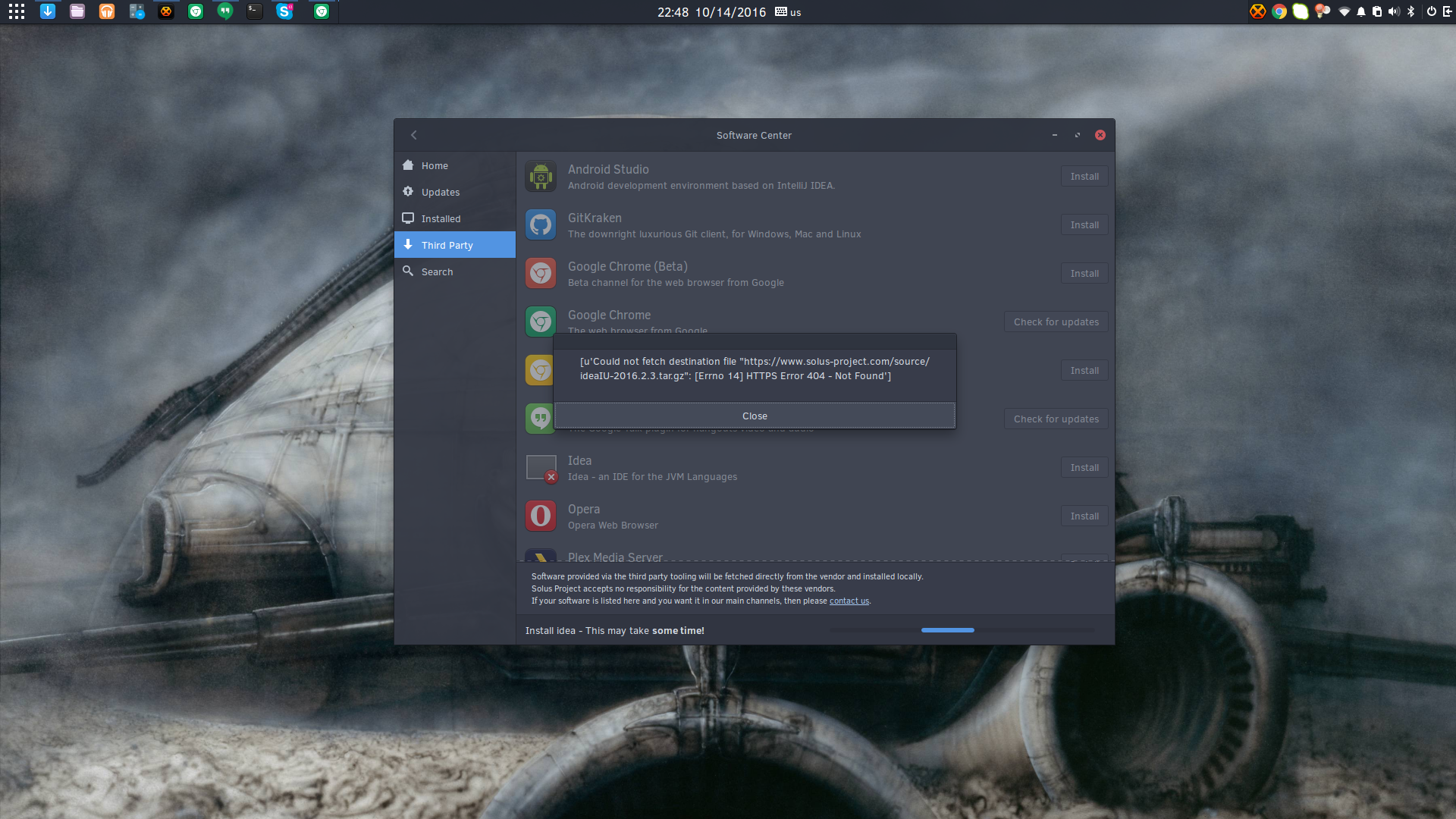Open the side panel arrow icon
This screenshot has width=1456, height=819.
pyautogui.click(x=1447, y=11)
